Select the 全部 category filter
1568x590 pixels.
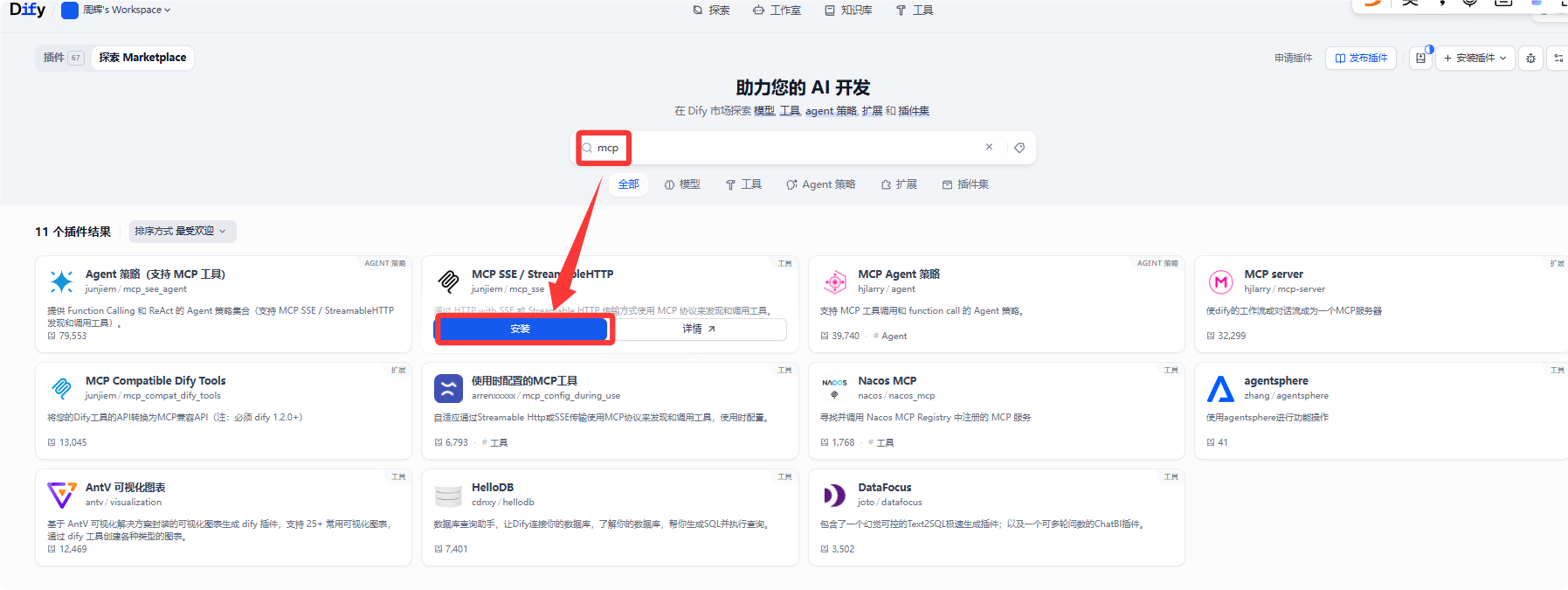click(x=628, y=184)
